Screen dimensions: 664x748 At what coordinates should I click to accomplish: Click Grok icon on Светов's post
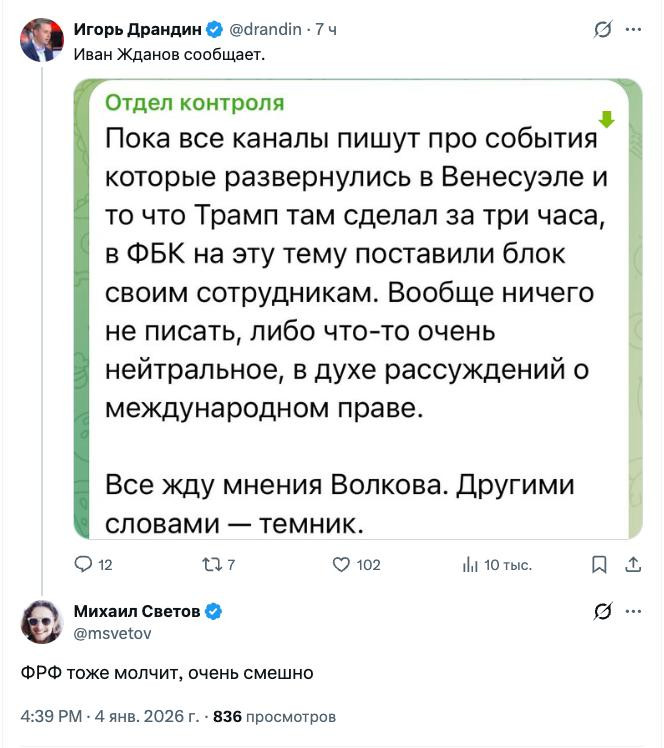[x=602, y=611]
